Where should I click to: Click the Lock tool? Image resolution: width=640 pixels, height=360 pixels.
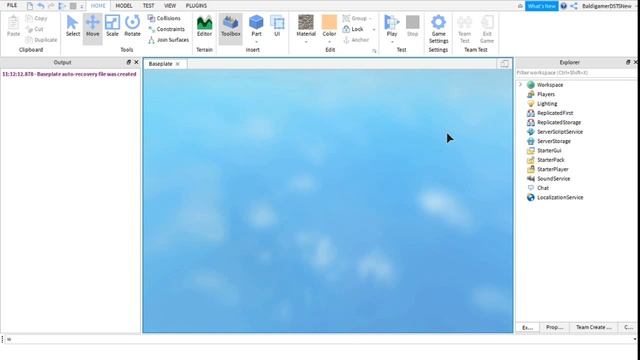click(353, 29)
